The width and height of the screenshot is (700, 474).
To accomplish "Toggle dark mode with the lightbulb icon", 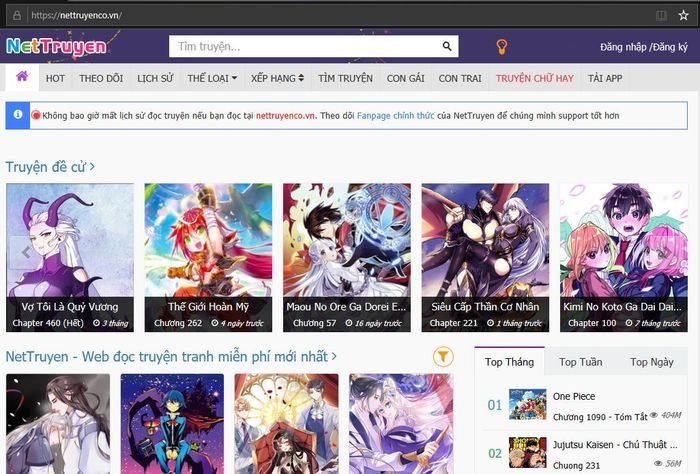I will (502, 47).
